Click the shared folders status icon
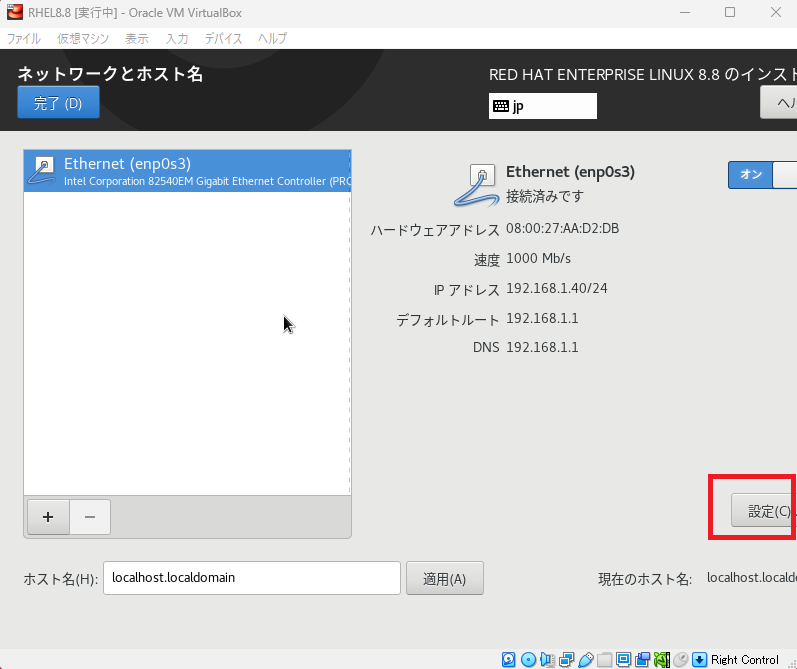 click(x=604, y=659)
